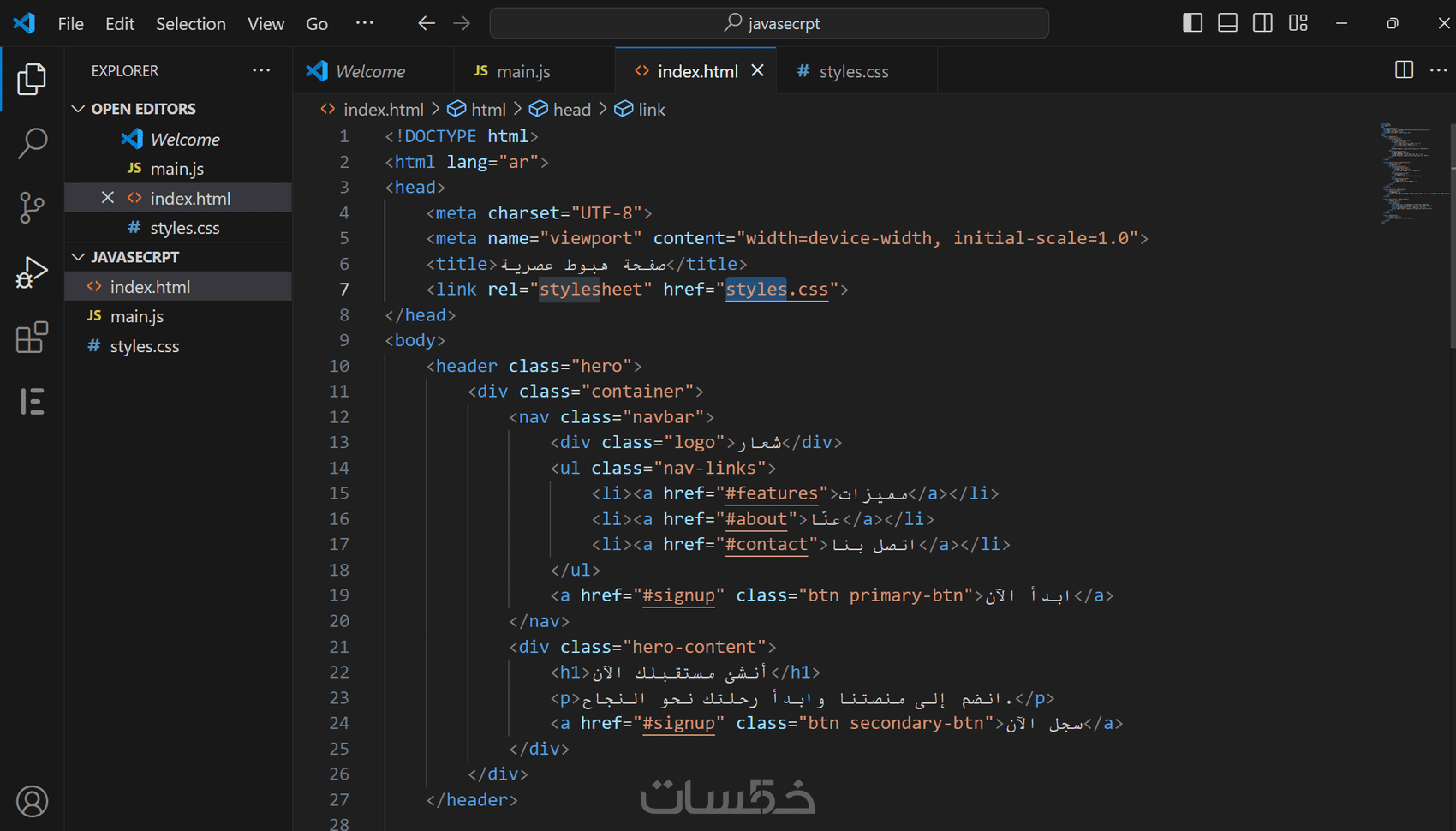Click the Customize Layout icon
Image resolution: width=1456 pixels, height=831 pixels.
pyautogui.click(x=1298, y=23)
